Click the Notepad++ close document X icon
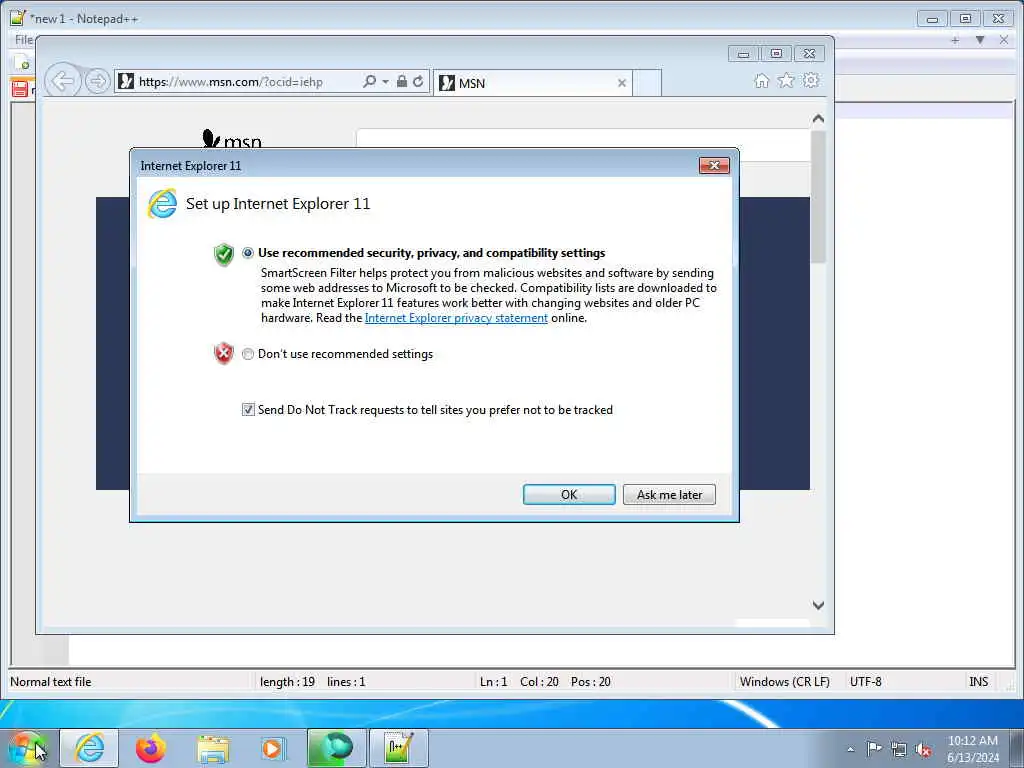 1004,40
